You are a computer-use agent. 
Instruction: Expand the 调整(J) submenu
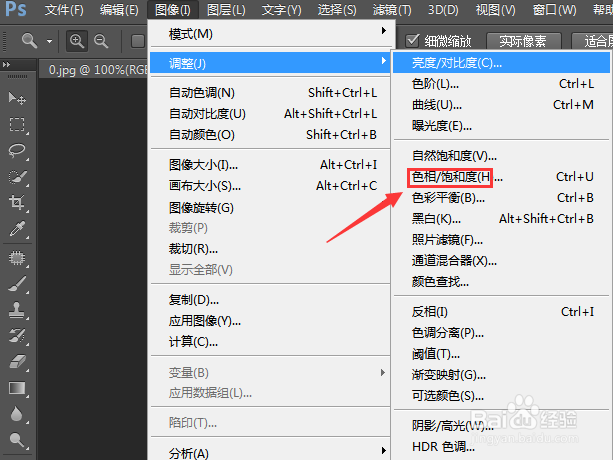click(x=271, y=63)
